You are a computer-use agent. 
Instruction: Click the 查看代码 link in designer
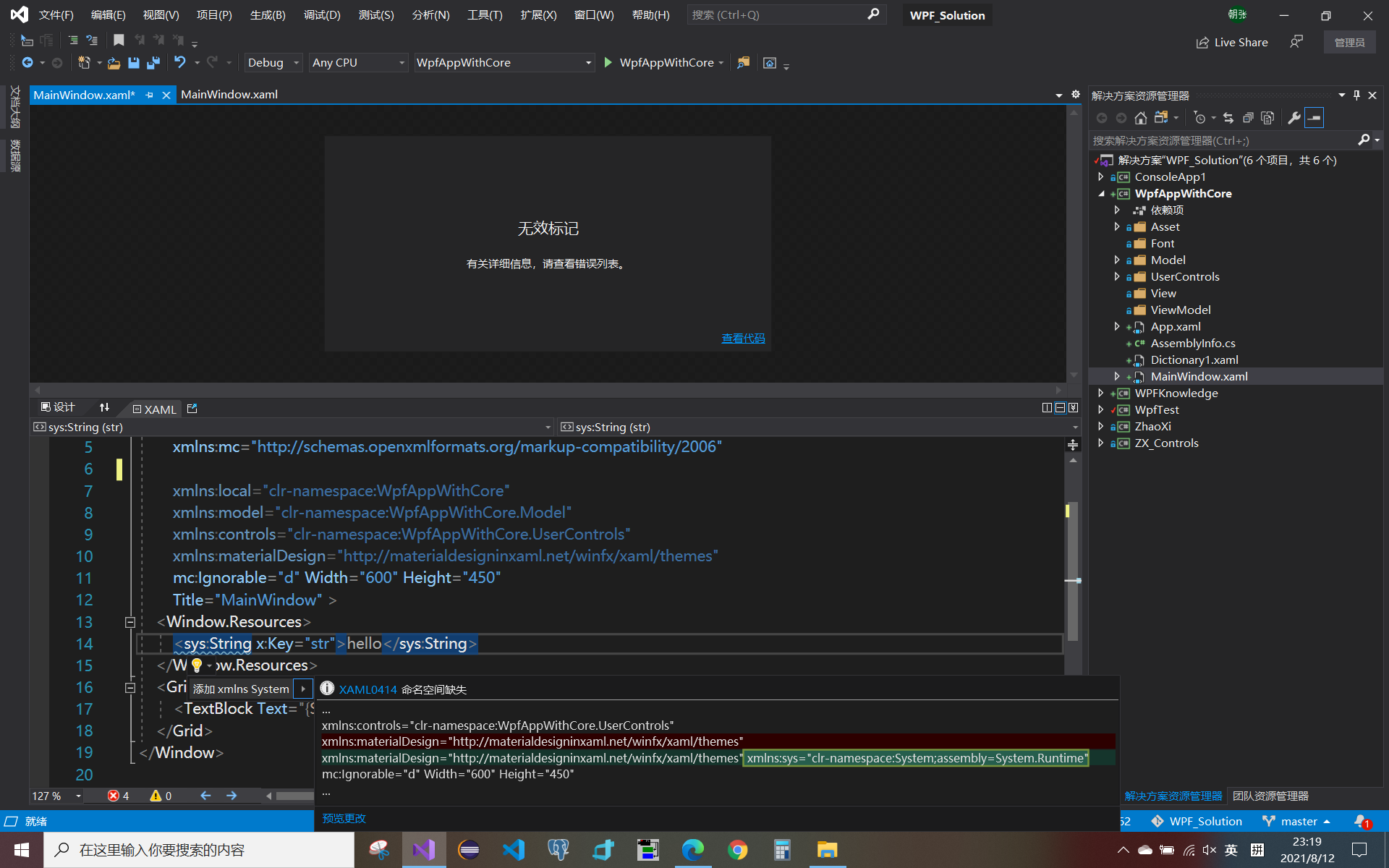coord(743,339)
